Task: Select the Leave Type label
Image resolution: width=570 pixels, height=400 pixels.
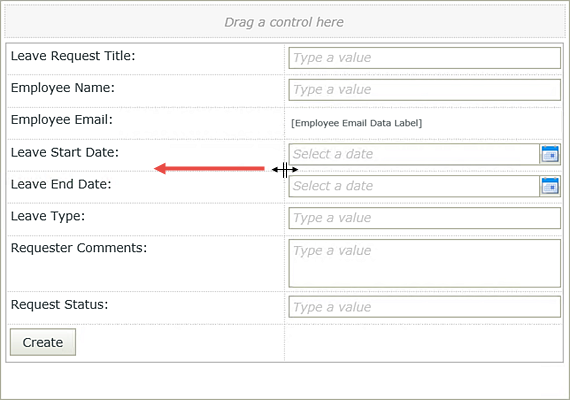Action: (x=48, y=216)
